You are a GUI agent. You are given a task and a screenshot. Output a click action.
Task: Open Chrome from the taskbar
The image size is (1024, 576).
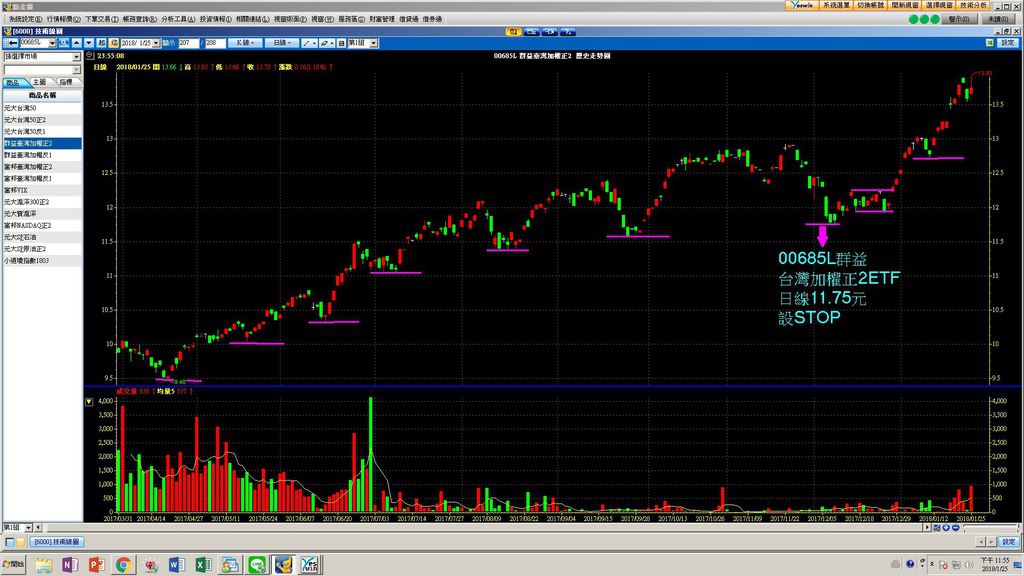(x=123, y=564)
